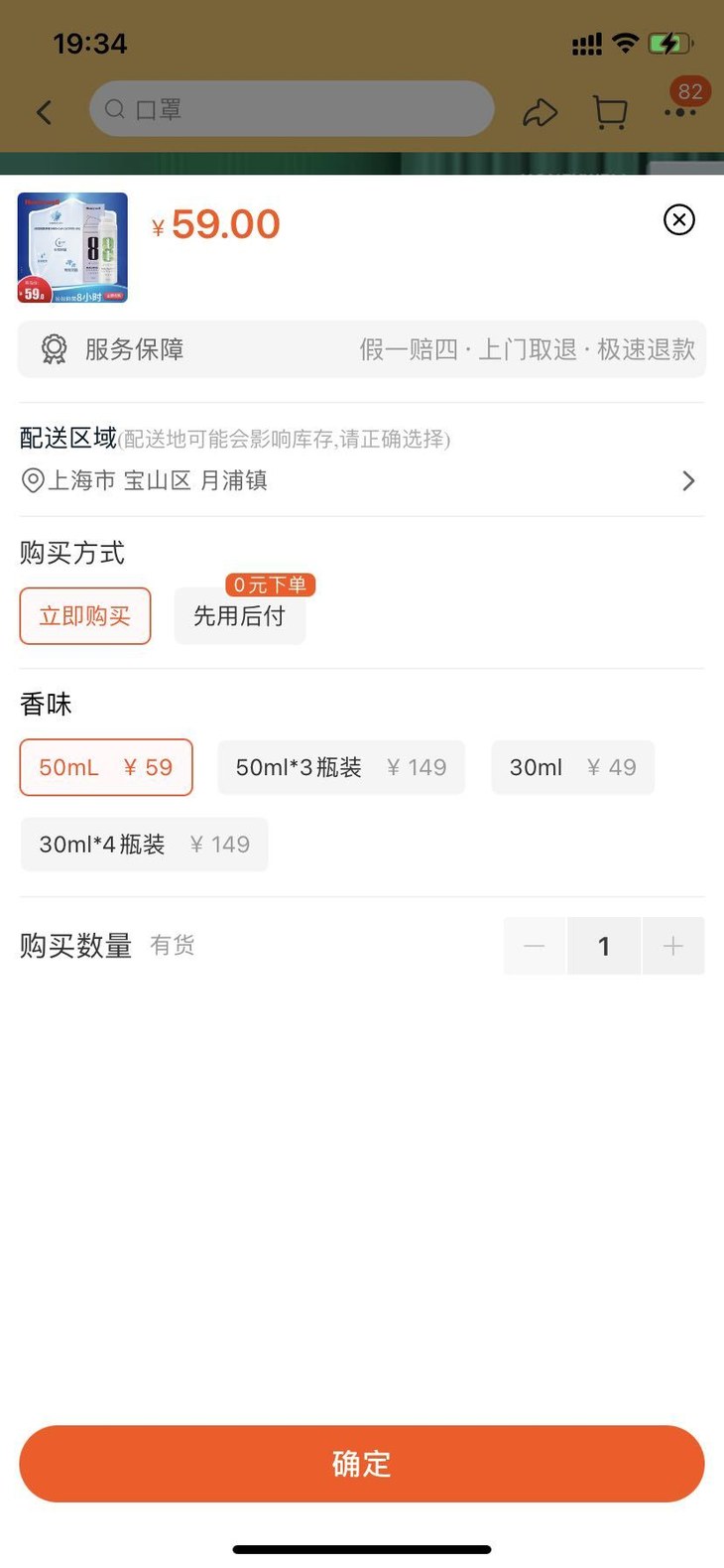Choose the 30ml ¥49 variant
Viewport: 724px width, 1568px height.
pyautogui.click(x=572, y=767)
